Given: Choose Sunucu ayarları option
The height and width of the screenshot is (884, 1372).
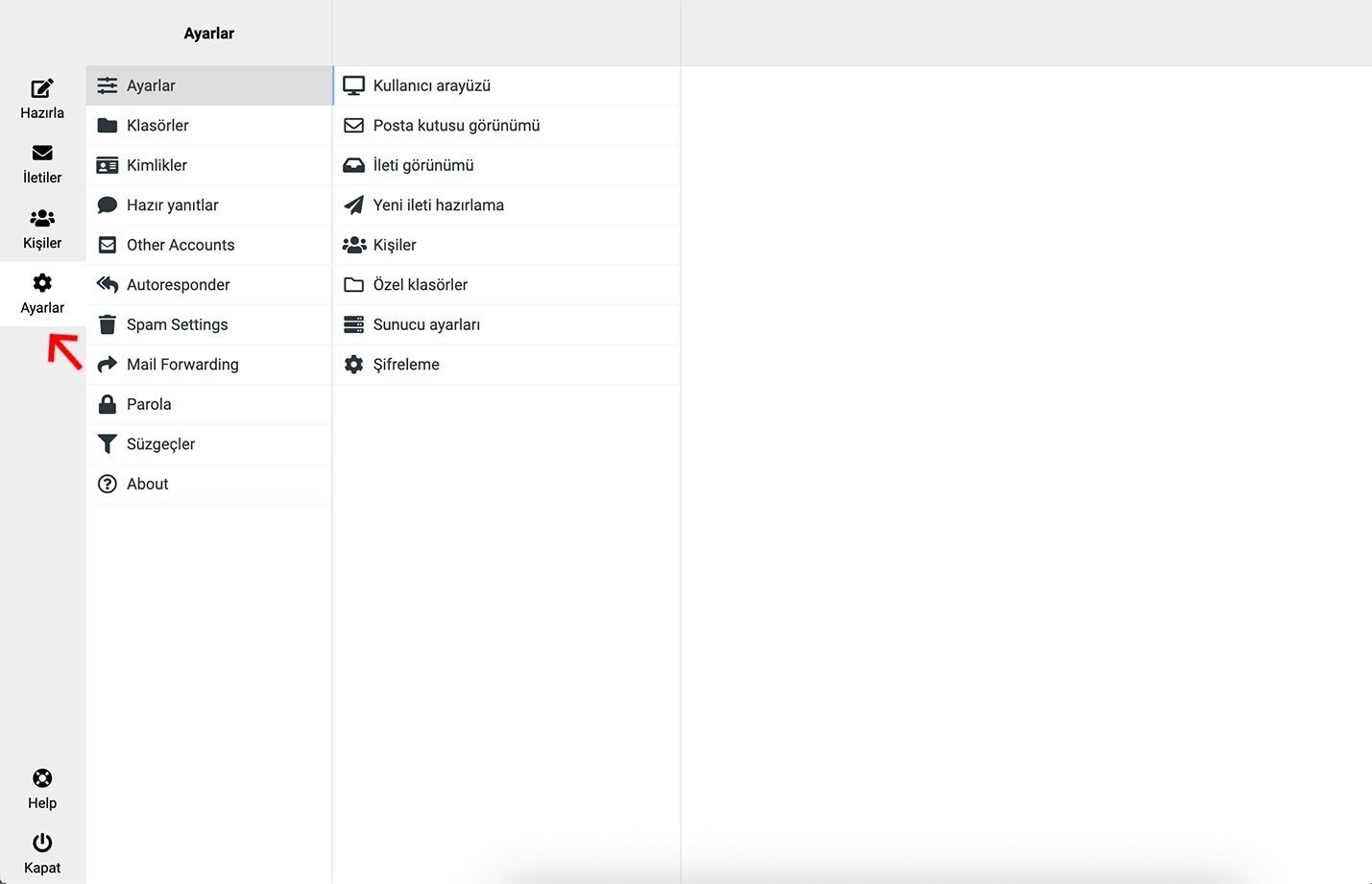Looking at the screenshot, I should [426, 324].
